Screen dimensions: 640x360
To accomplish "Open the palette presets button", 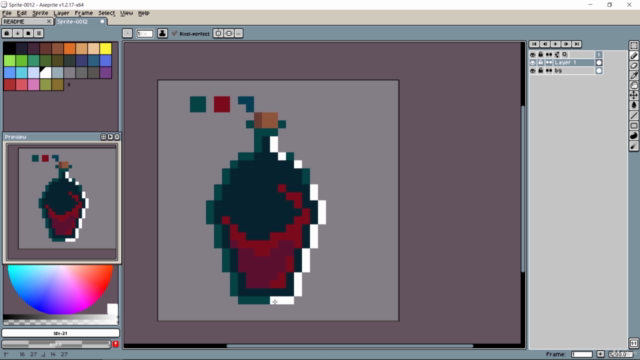I will click(28, 33).
